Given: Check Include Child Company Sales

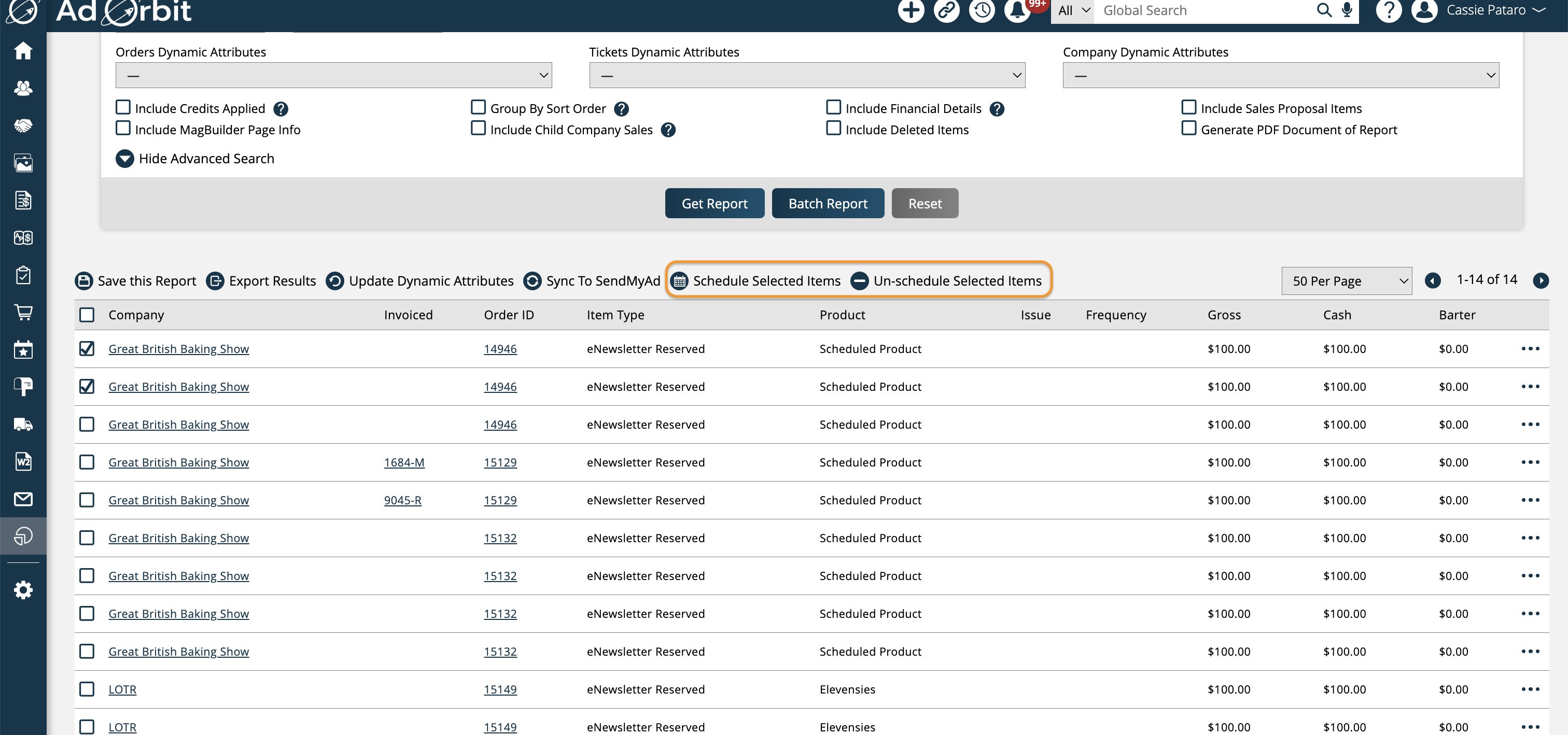Looking at the screenshot, I should [479, 129].
